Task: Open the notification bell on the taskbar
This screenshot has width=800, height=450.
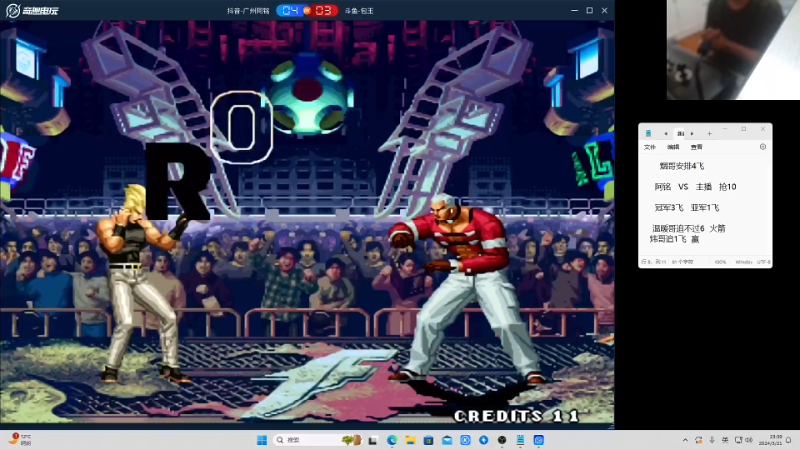Action: (x=789, y=440)
